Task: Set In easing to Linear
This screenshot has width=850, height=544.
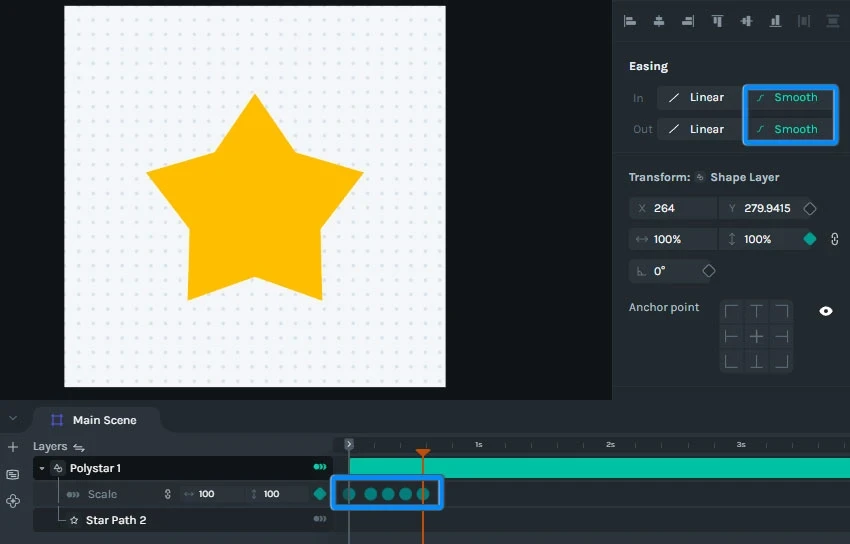Action: click(699, 98)
